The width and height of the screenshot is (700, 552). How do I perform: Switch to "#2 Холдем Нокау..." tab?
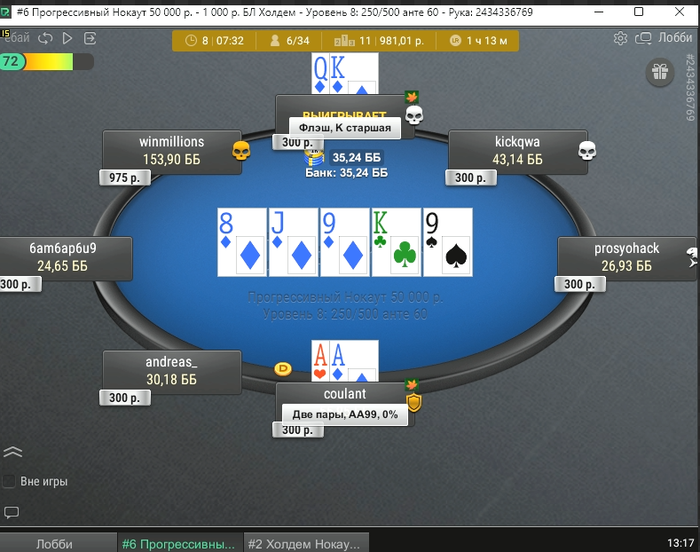point(306,544)
